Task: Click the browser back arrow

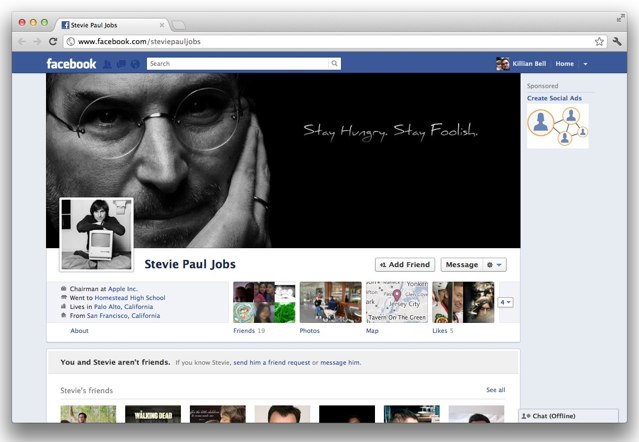Action: (x=23, y=42)
